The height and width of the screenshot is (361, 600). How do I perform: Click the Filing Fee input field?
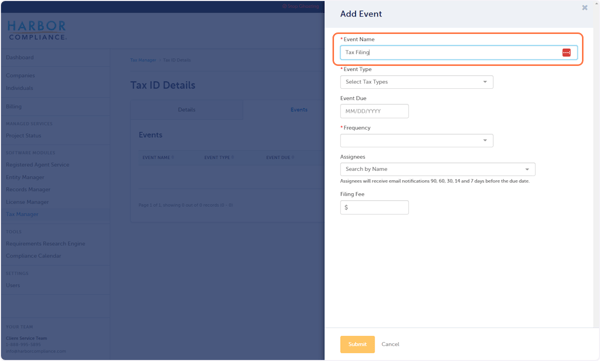tap(374, 207)
